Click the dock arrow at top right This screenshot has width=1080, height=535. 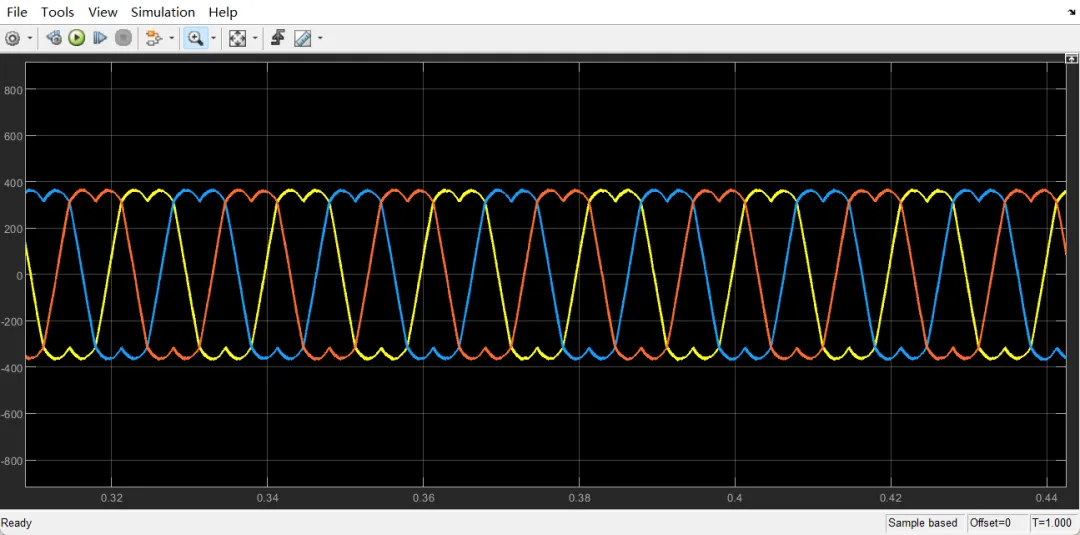click(x=1072, y=12)
